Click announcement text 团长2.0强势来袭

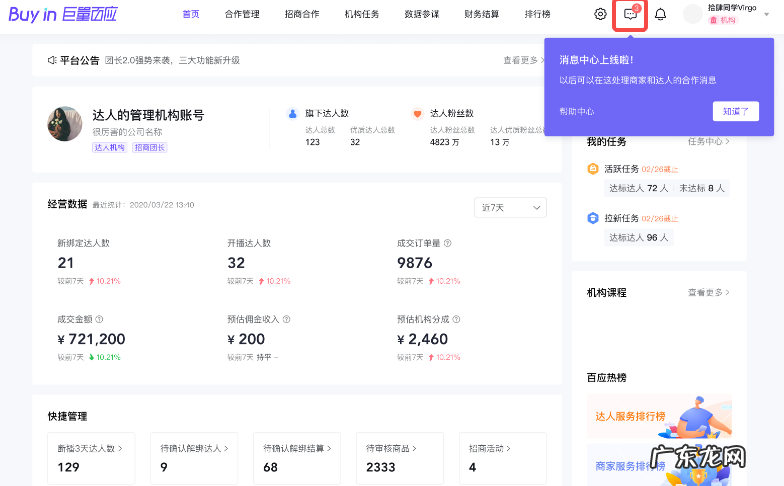pyautogui.click(x=172, y=60)
